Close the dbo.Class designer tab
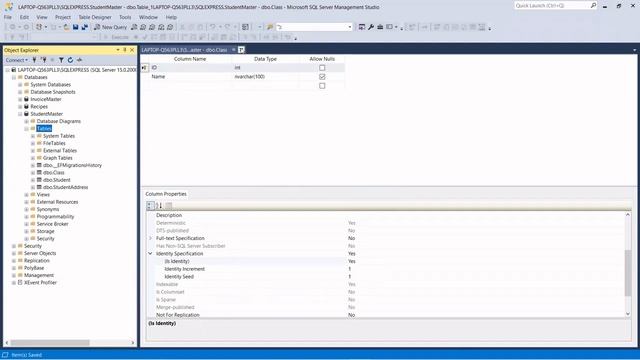The image size is (640, 360). point(241,50)
